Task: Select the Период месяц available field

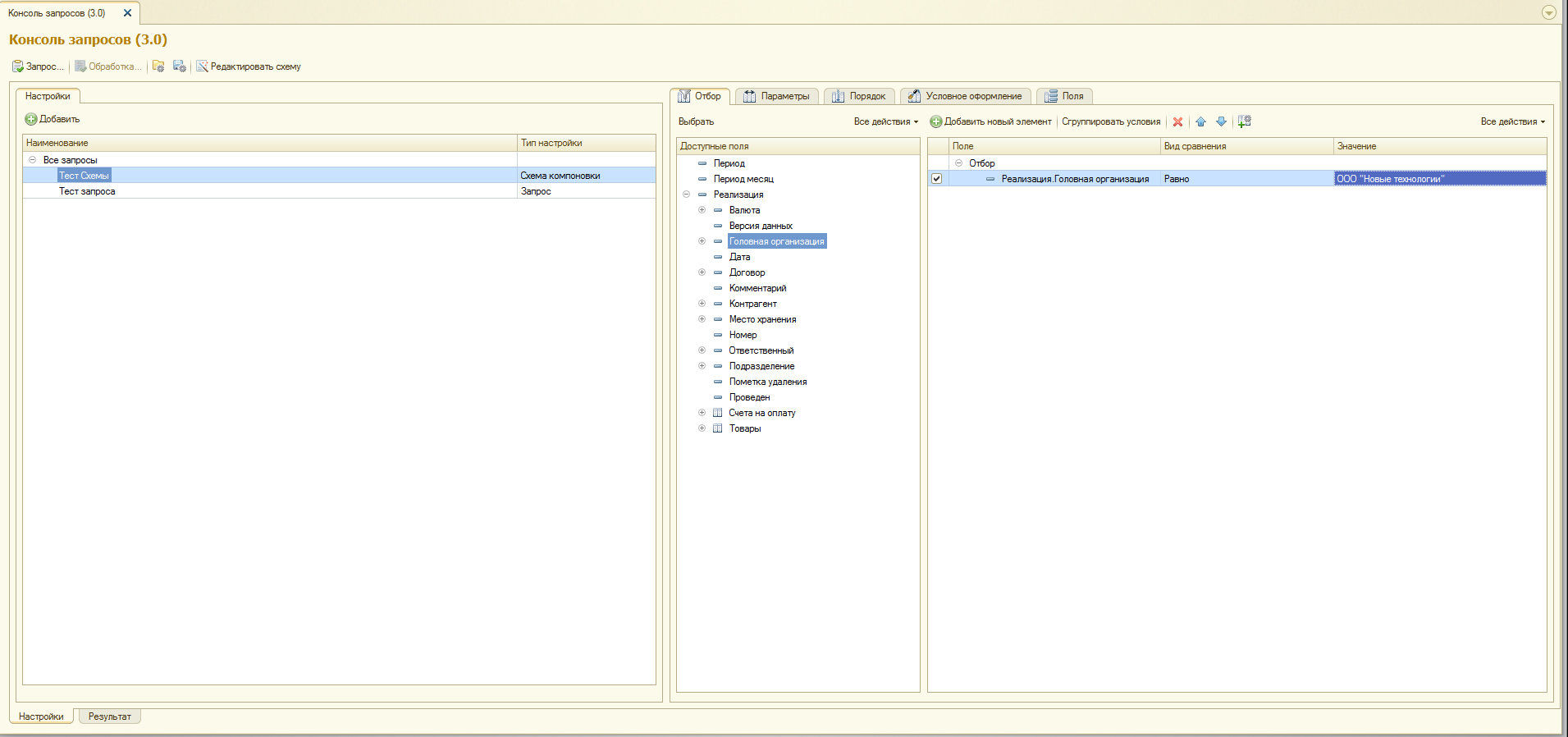Action: [x=743, y=179]
